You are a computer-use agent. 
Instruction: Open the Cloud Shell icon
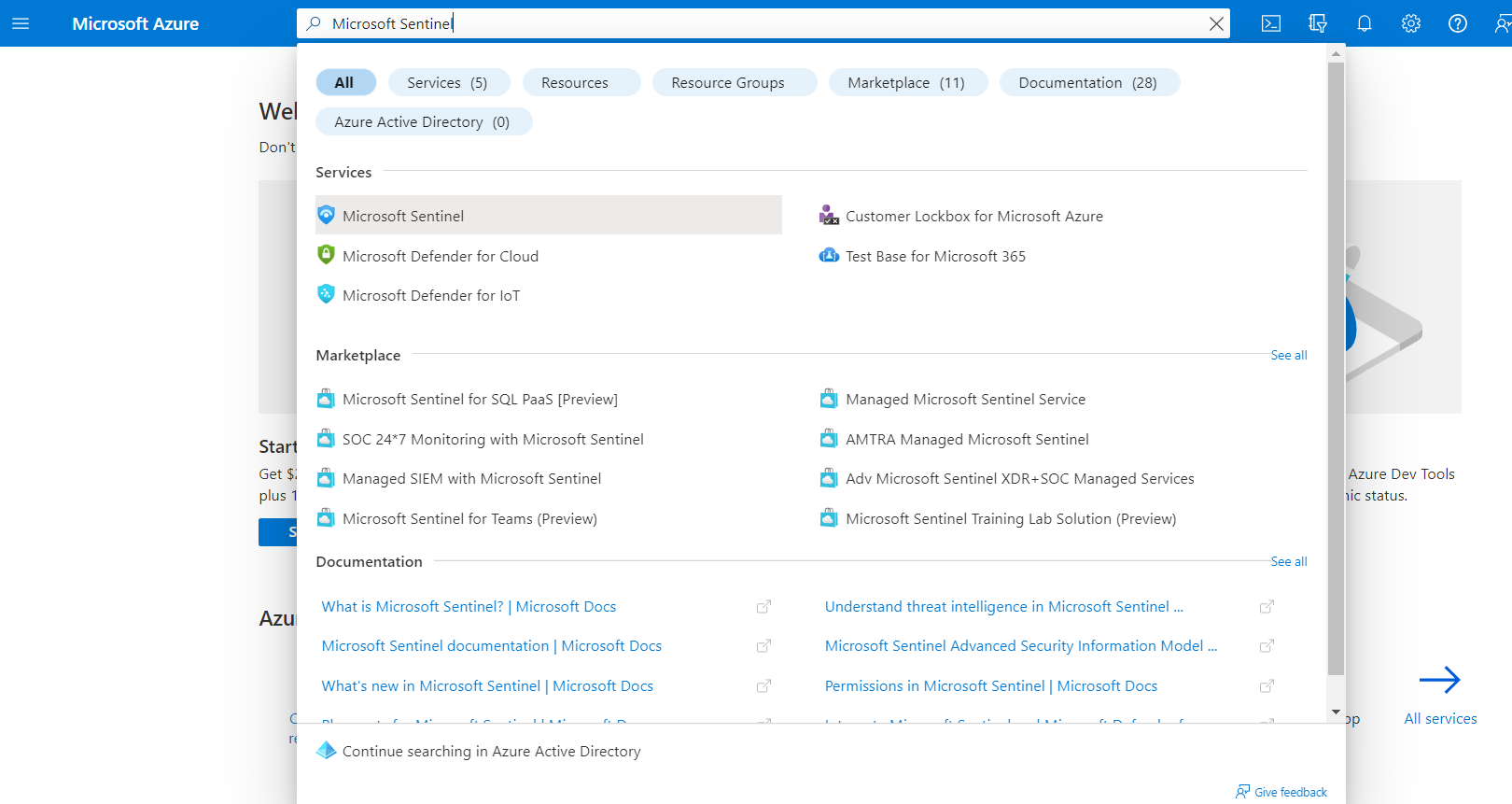pos(1270,23)
